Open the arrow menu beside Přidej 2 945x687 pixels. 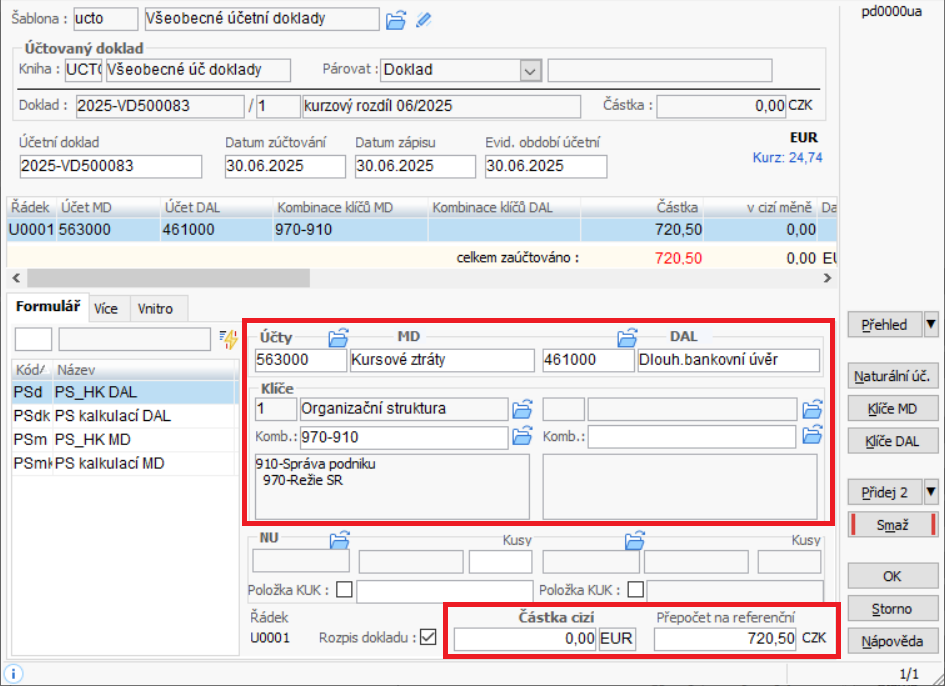pyautogui.click(x=931, y=492)
